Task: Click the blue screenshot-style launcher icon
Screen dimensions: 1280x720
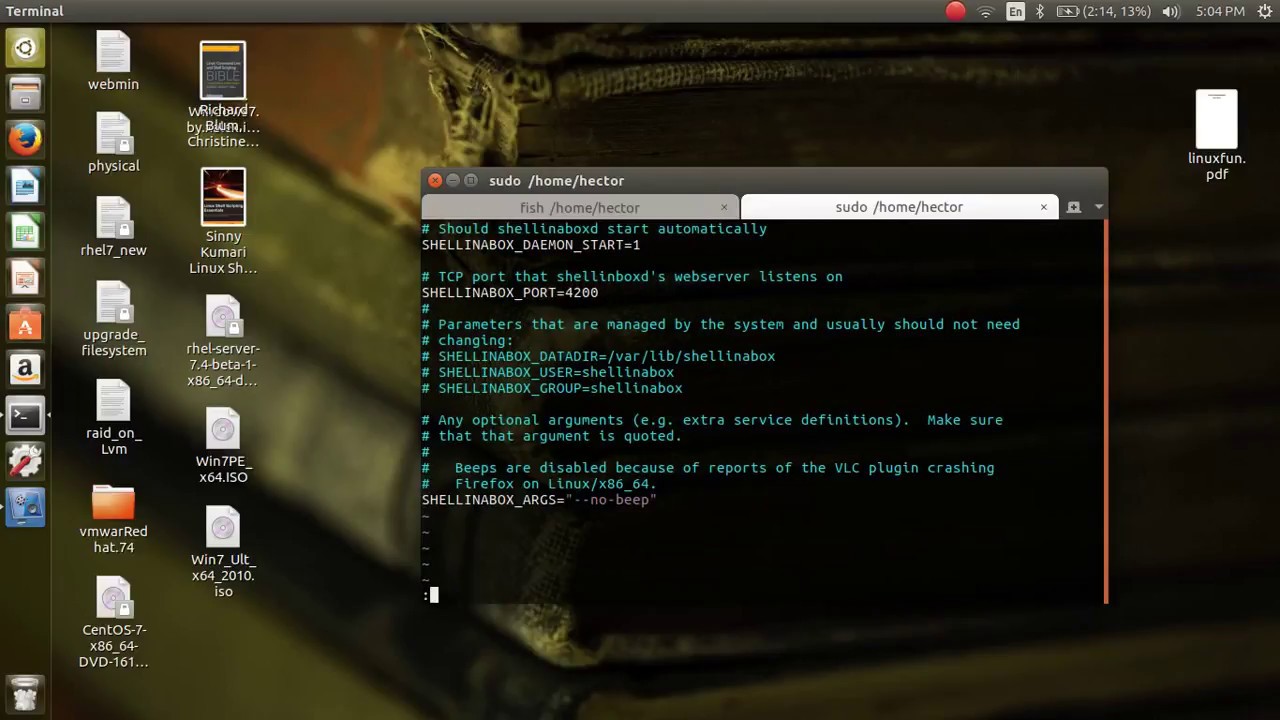Action: click(x=25, y=508)
